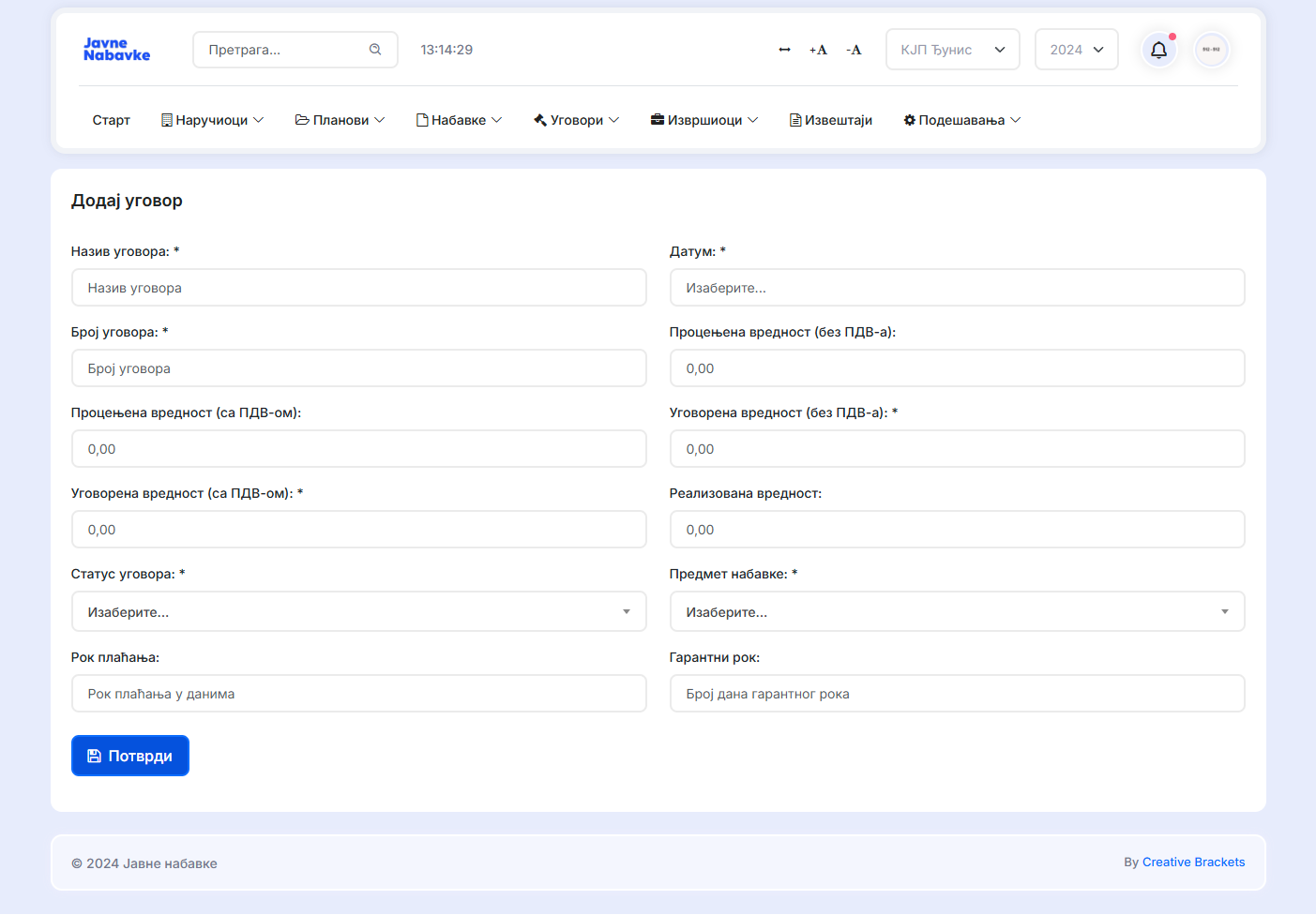Open the user profile avatar
Screen dimensions: 1316x915
tap(1211, 50)
